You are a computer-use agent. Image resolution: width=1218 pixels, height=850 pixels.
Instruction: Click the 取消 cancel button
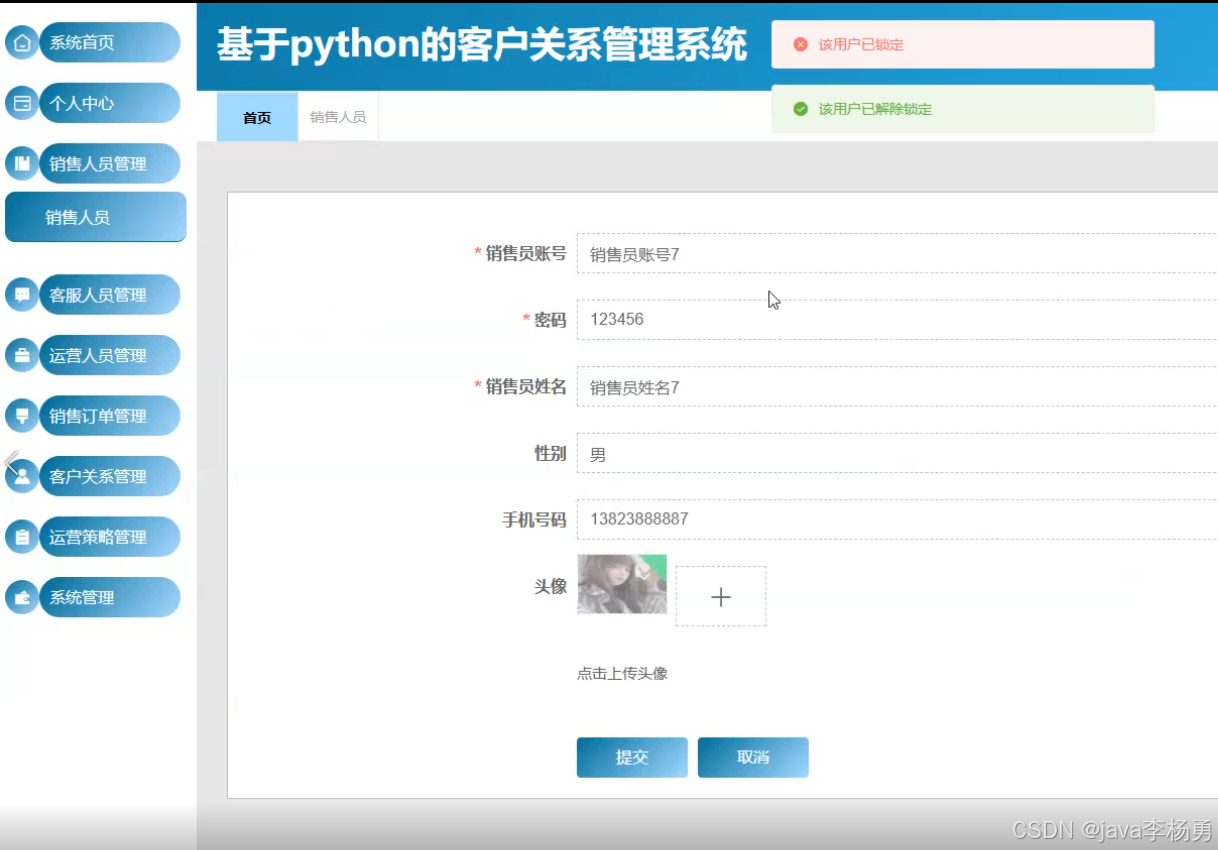coord(753,757)
